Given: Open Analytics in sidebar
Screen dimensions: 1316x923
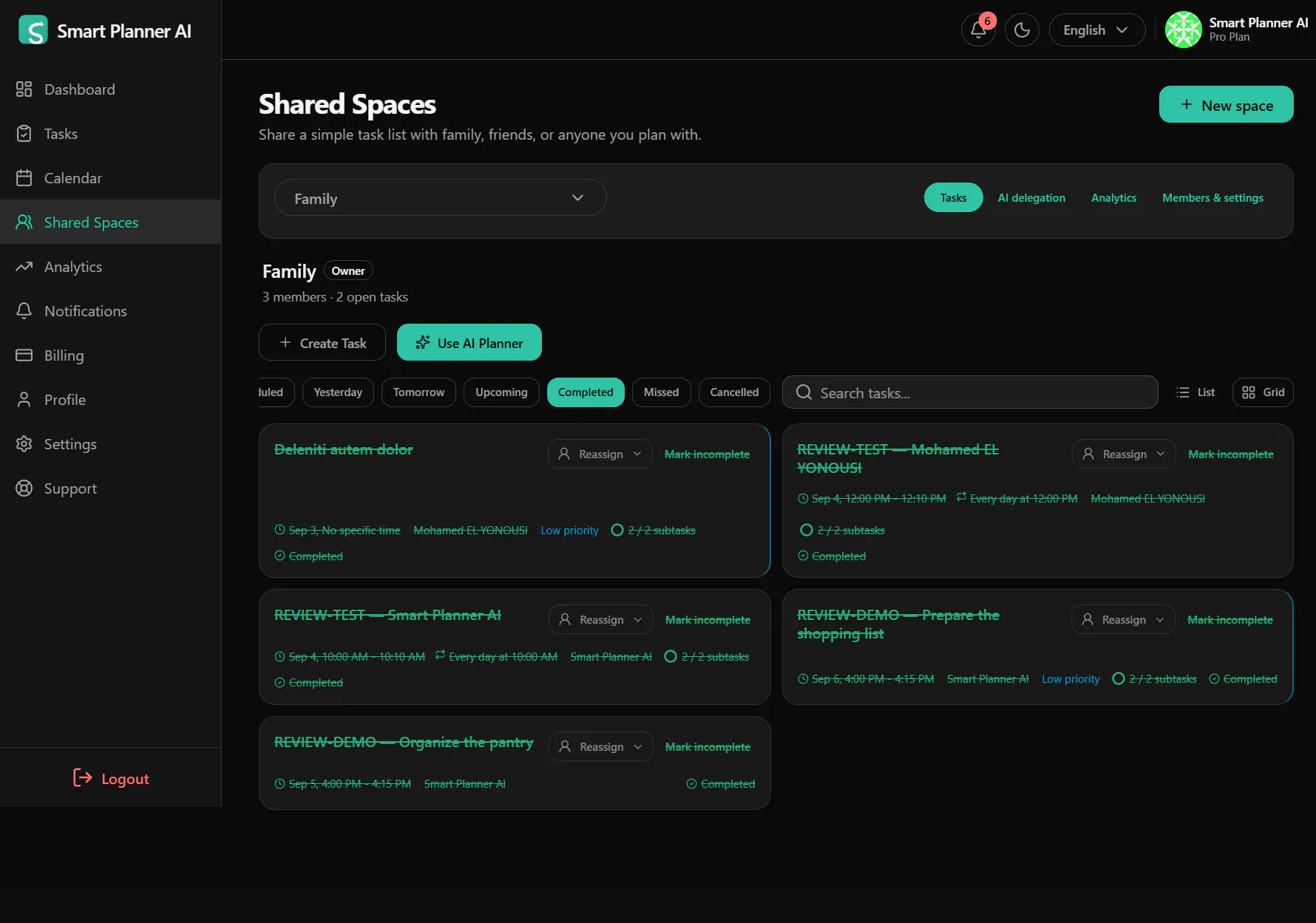Looking at the screenshot, I should tap(110, 267).
